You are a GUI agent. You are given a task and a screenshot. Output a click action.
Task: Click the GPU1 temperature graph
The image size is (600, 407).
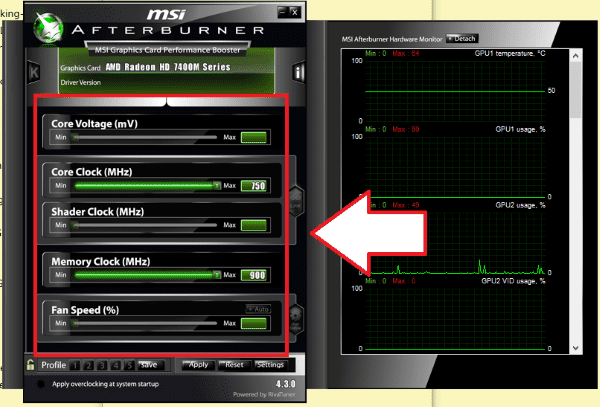(x=455, y=91)
